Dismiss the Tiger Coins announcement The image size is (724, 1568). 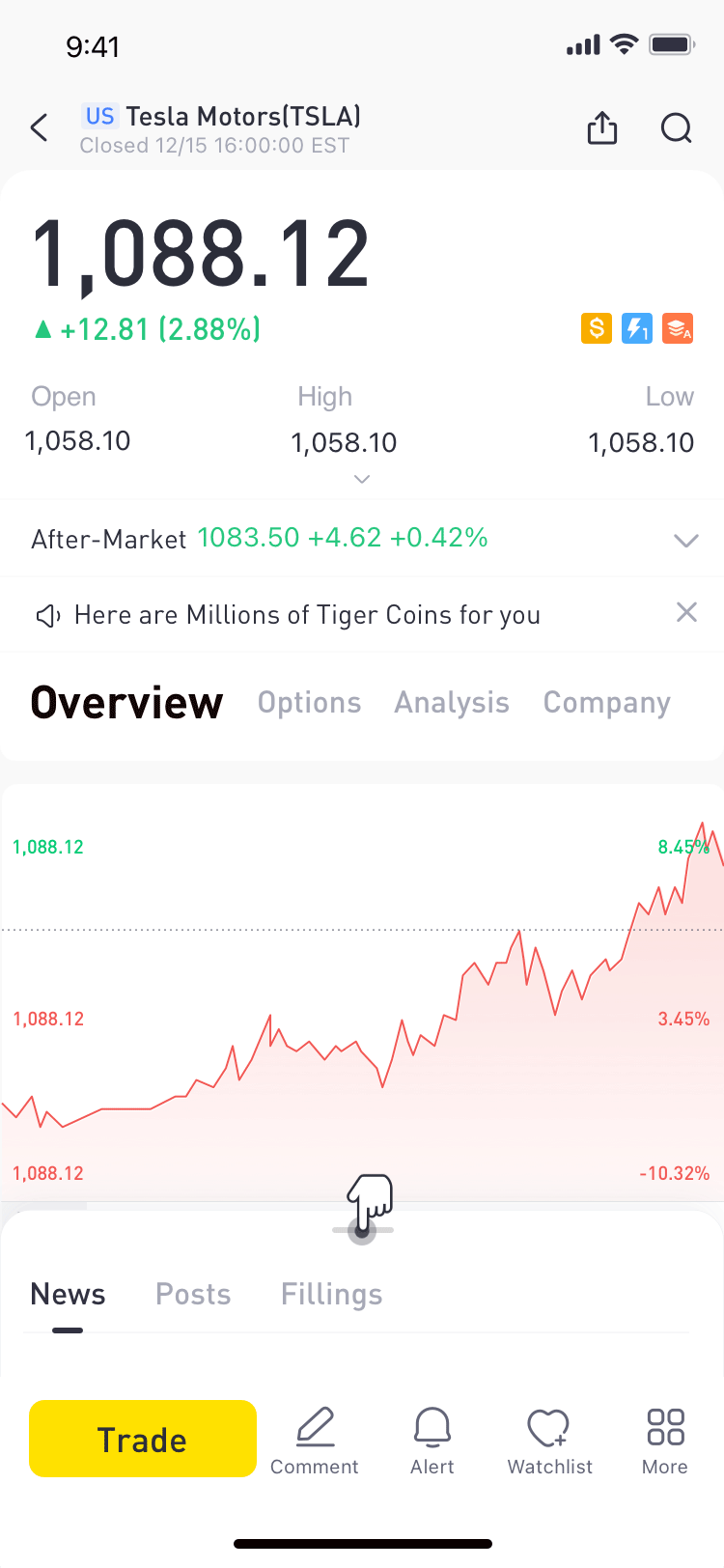coord(686,612)
